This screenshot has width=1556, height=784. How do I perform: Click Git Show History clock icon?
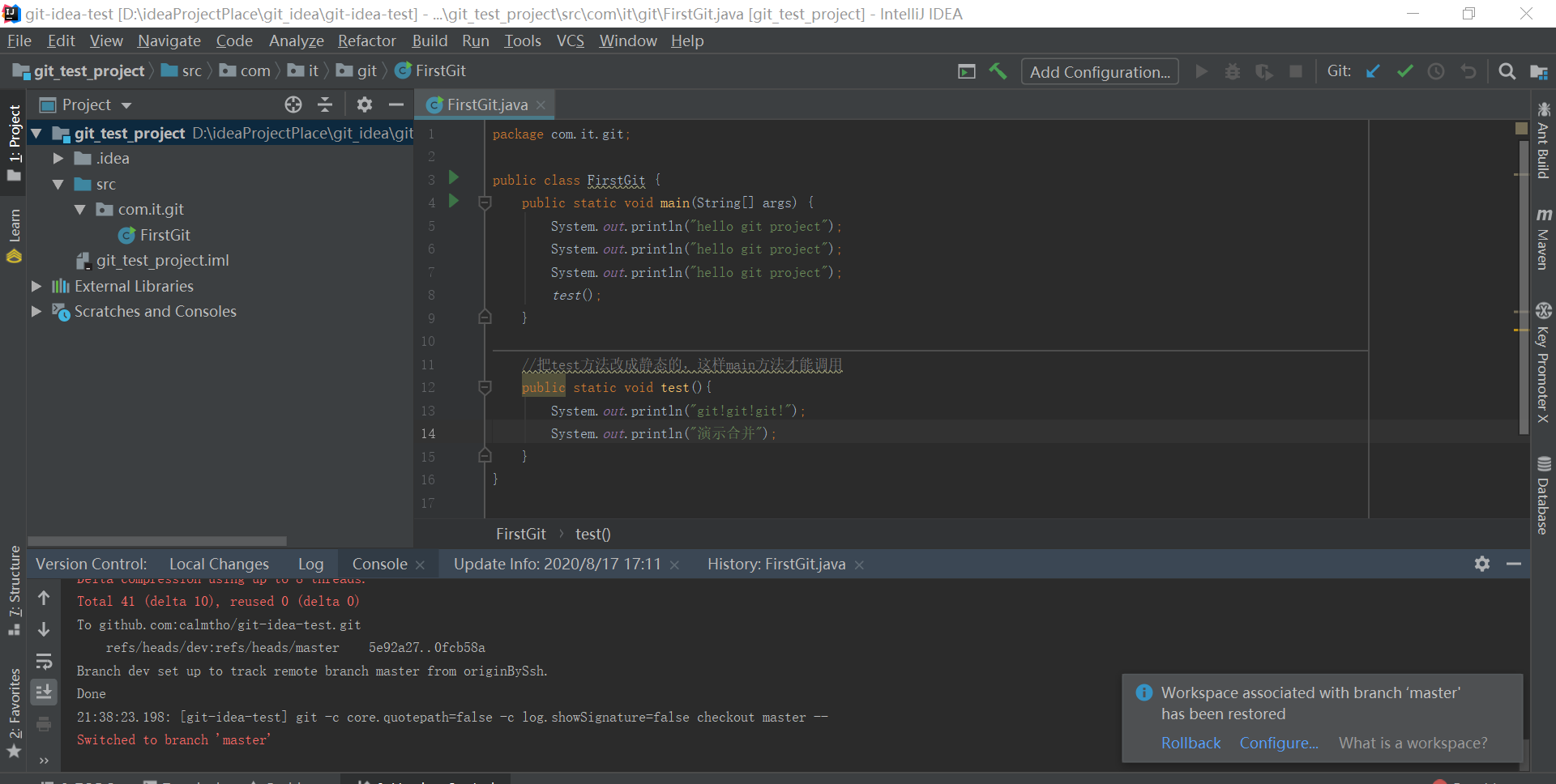click(1436, 71)
